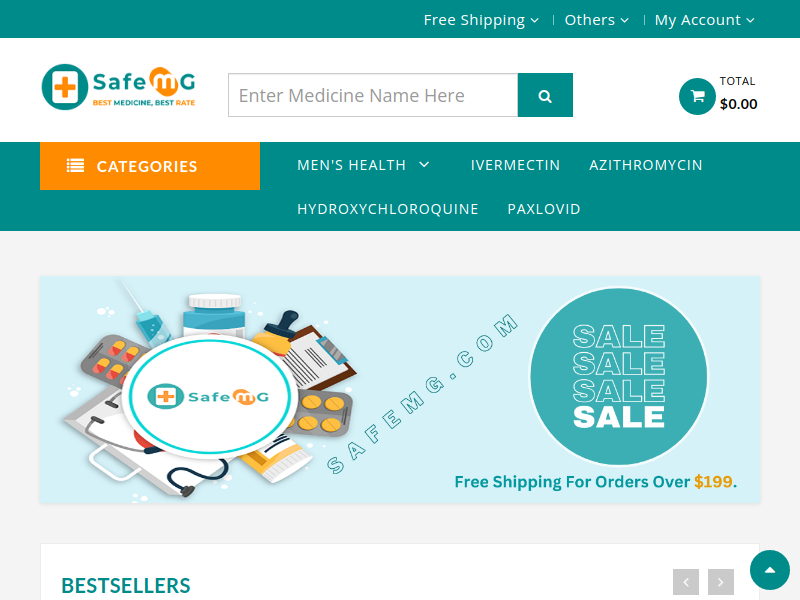
Task: Open the Ivermectin menu item
Action: coord(515,165)
